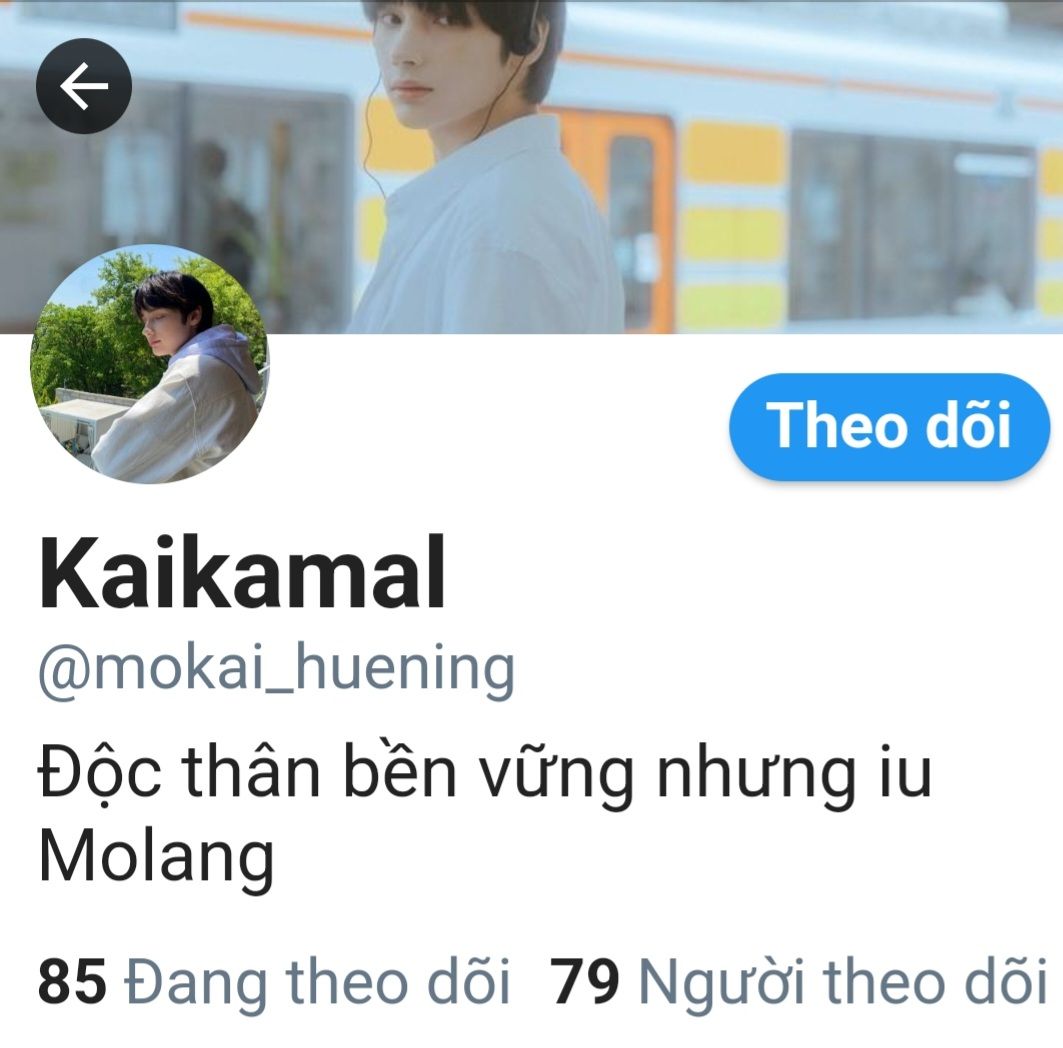Viewport: 1063px width, 1048px height.
Task: Tap the following count number 85
Action: point(73,981)
